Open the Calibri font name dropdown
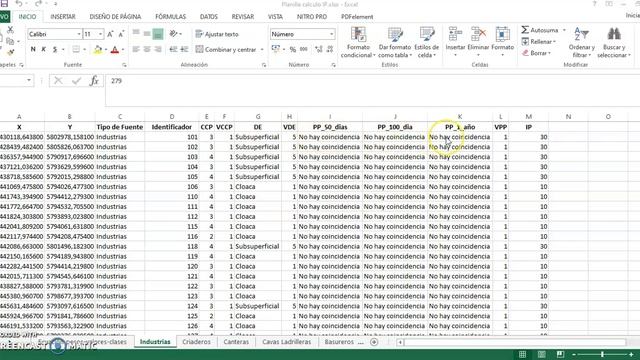This screenshot has height=360, width=640. tap(79, 34)
